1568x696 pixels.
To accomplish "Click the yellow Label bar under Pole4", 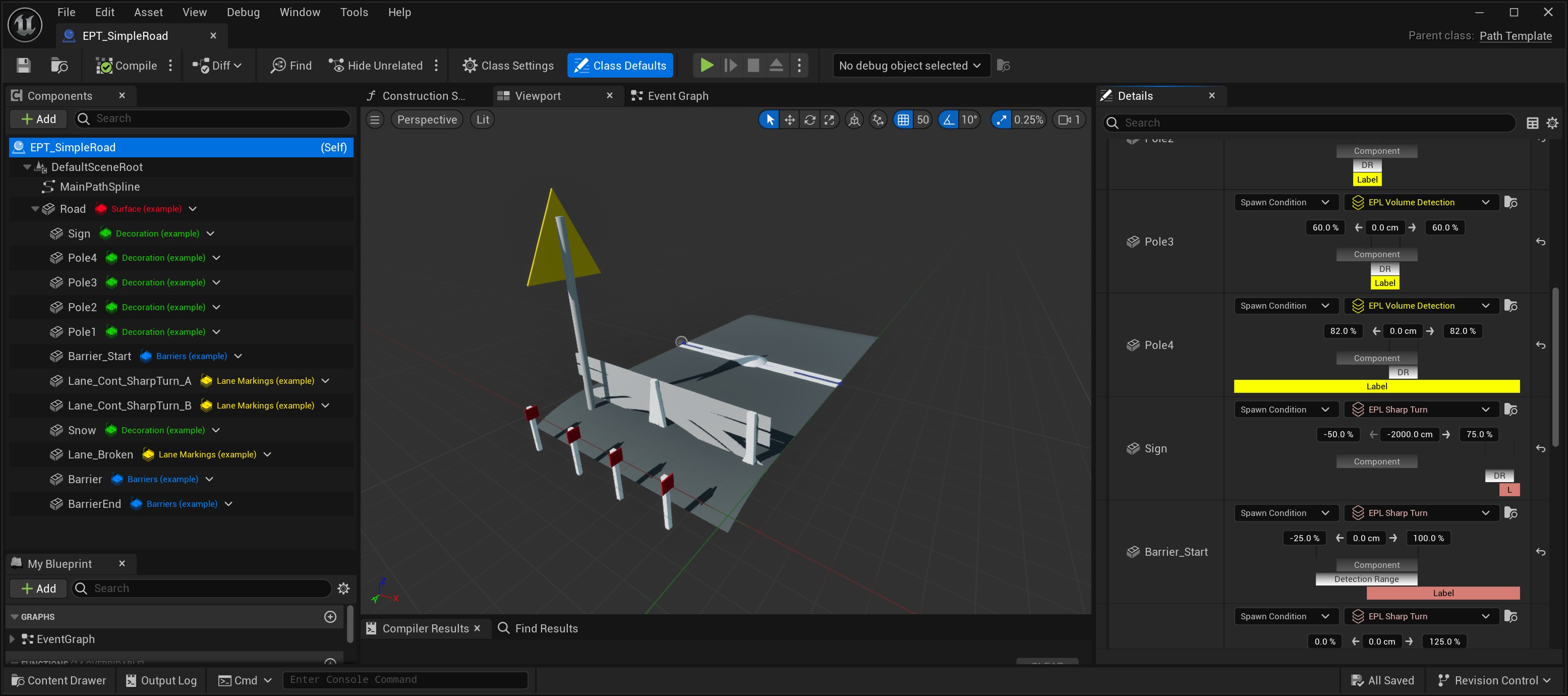I will (x=1376, y=386).
